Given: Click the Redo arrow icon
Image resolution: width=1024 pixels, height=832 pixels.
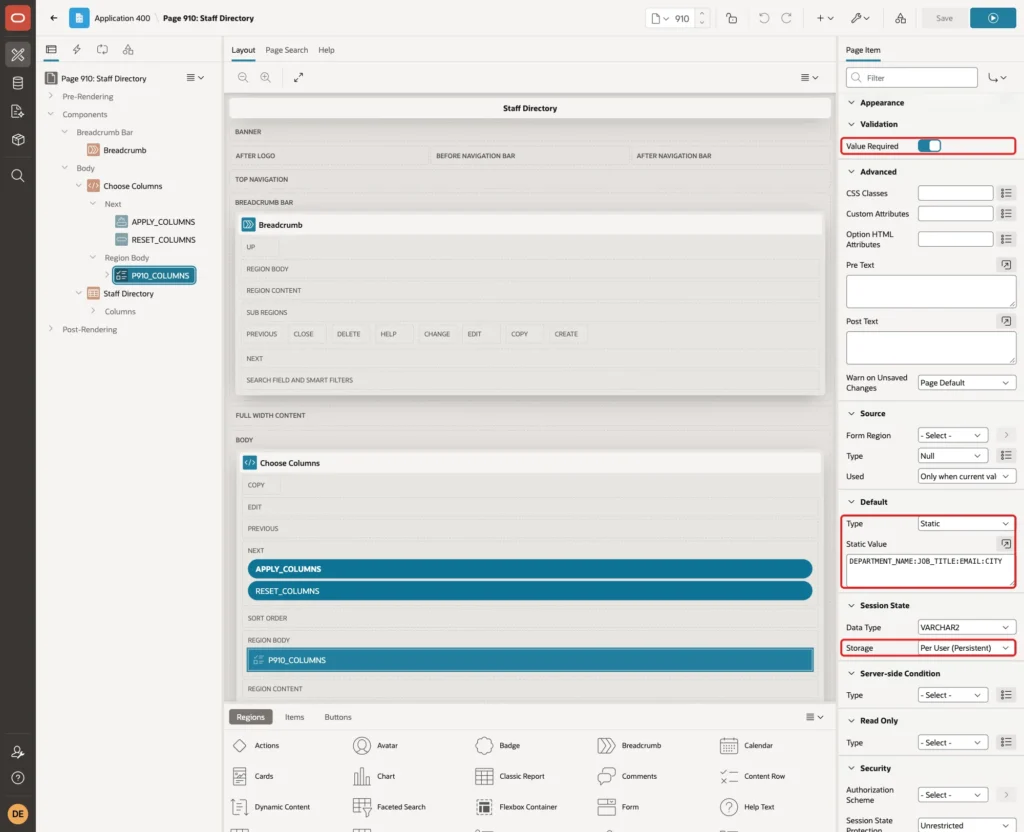Looking at the screenshot, I should coord(786,18).
